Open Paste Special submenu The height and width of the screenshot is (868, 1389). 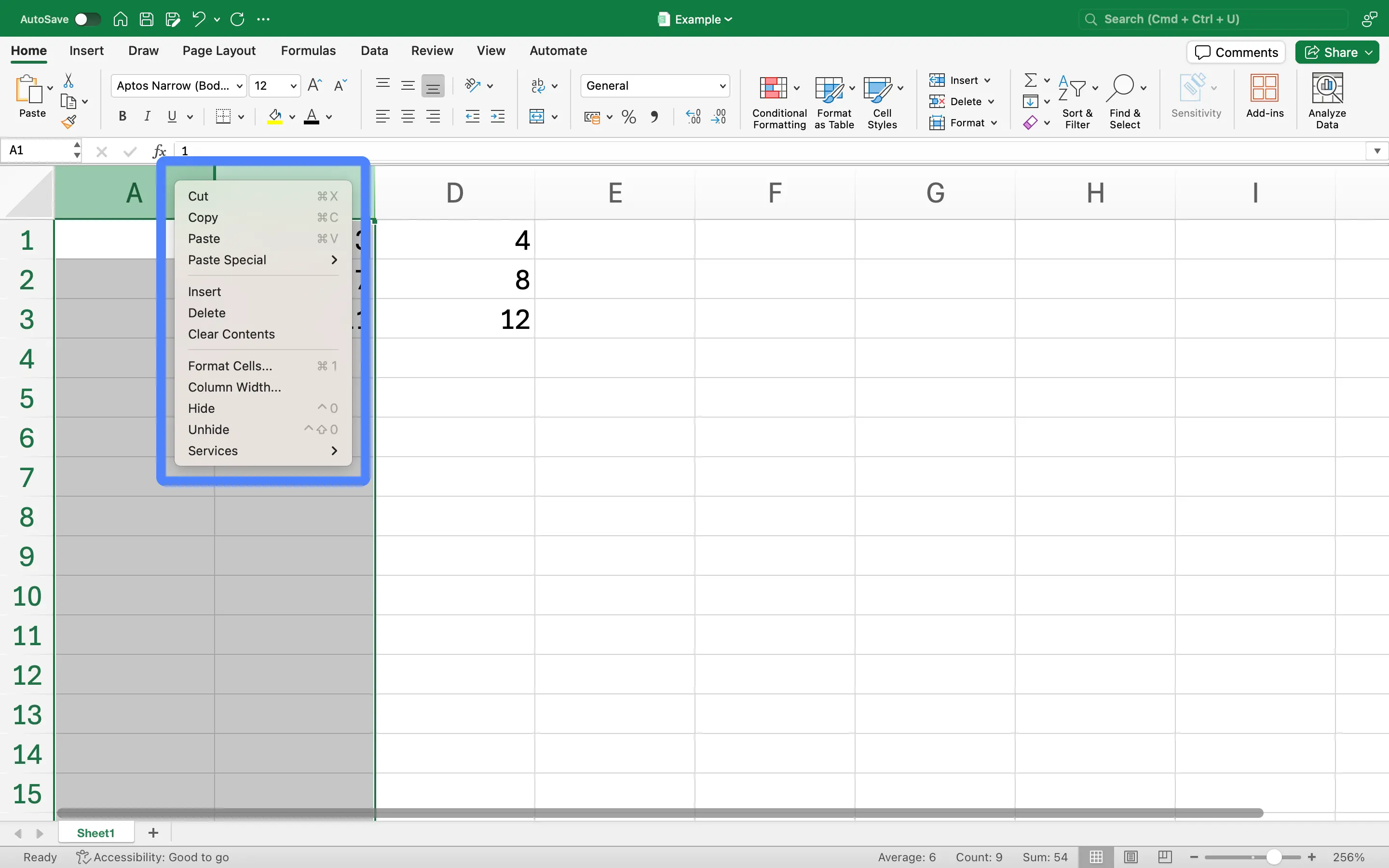pos(263,260)
